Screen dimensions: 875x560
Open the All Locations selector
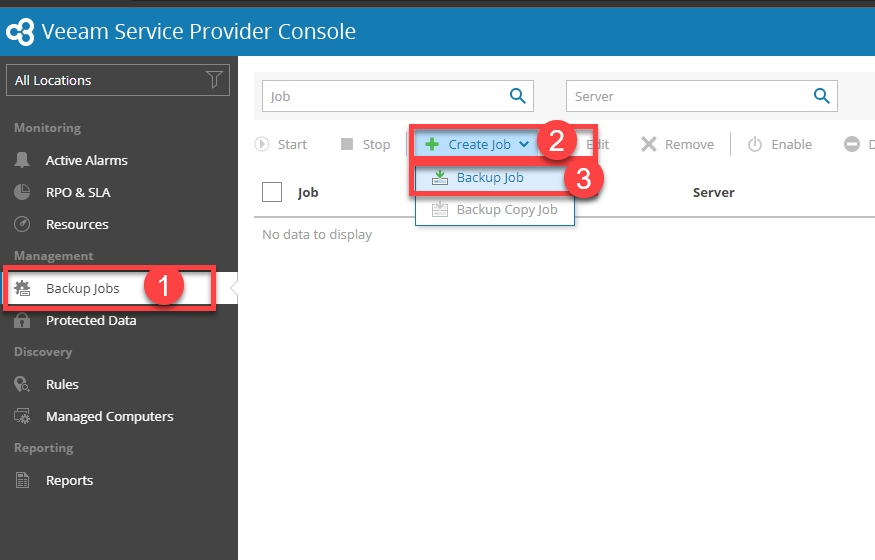(105, 80)
